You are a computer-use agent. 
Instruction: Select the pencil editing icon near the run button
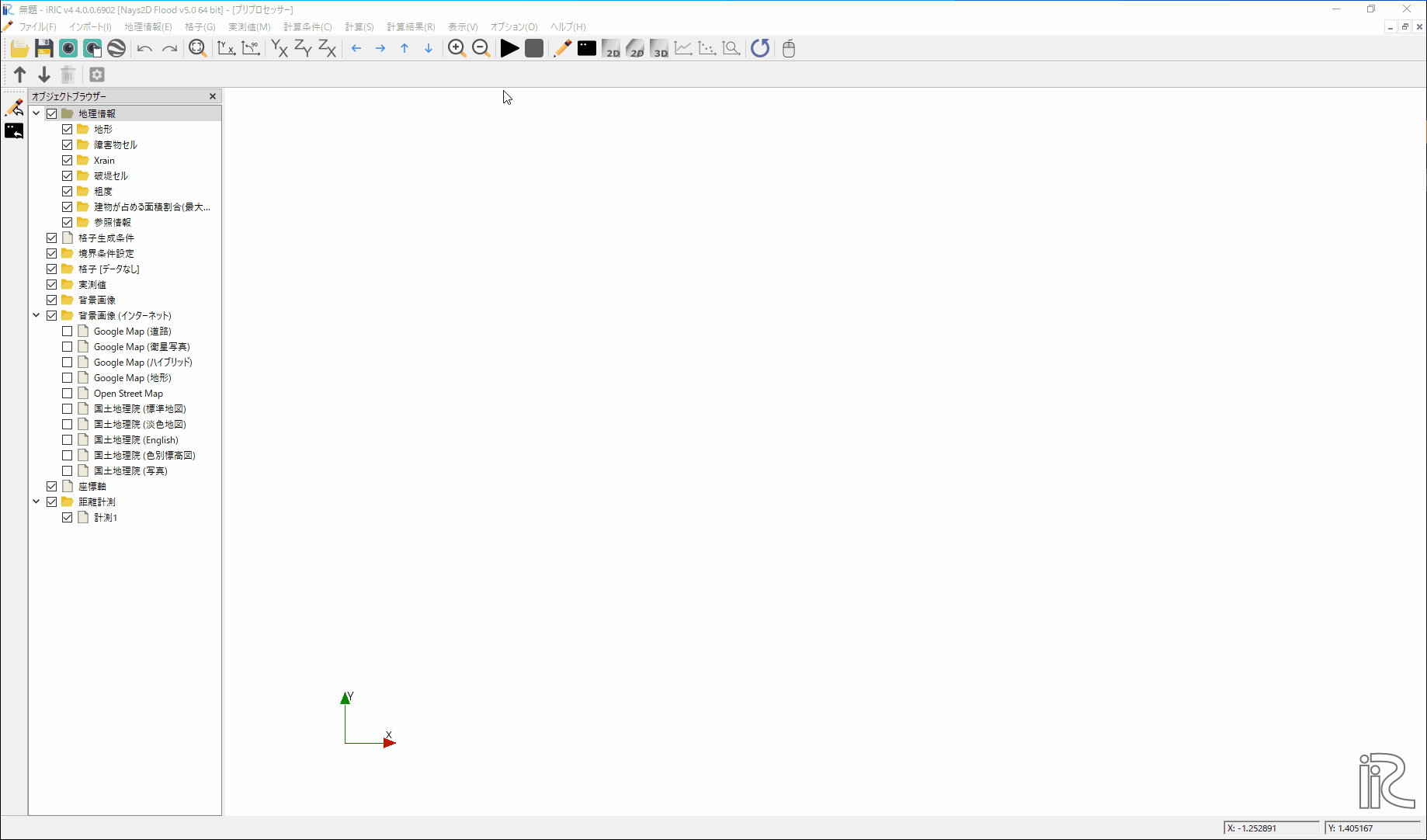point(562,48)
